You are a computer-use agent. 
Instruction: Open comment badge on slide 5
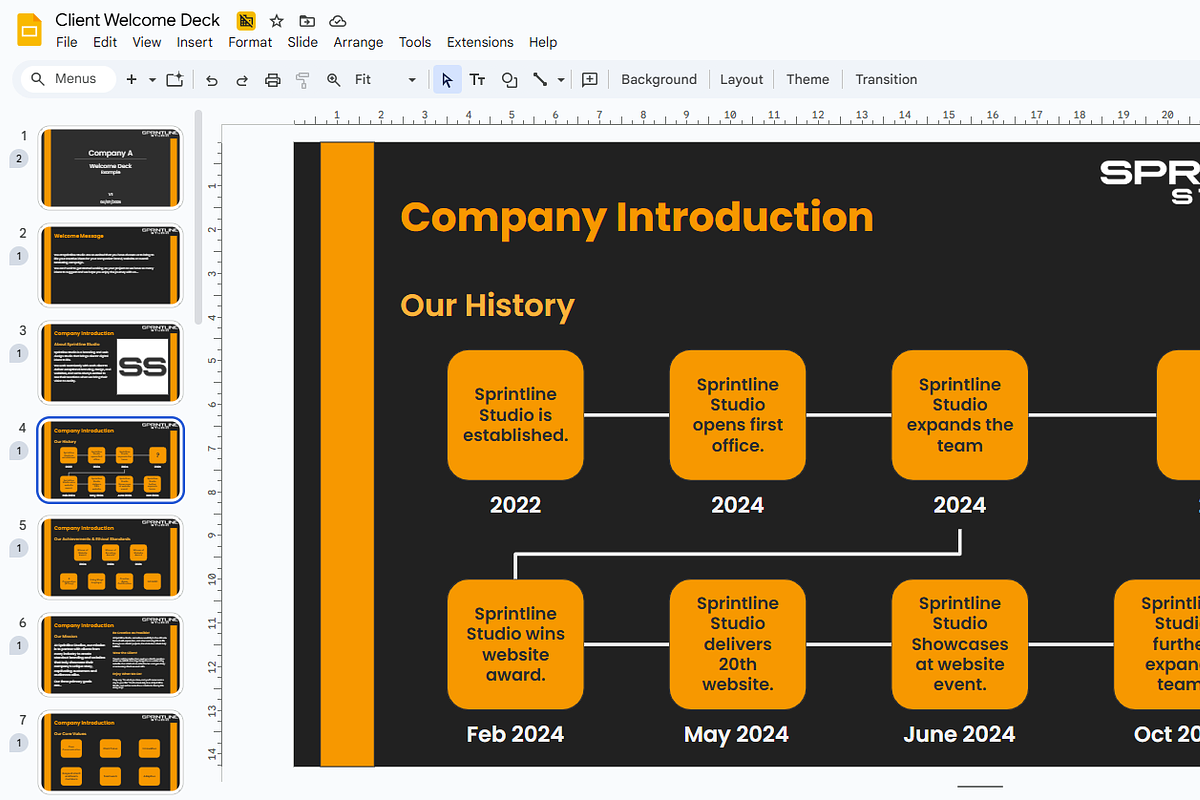click(19, 549)
